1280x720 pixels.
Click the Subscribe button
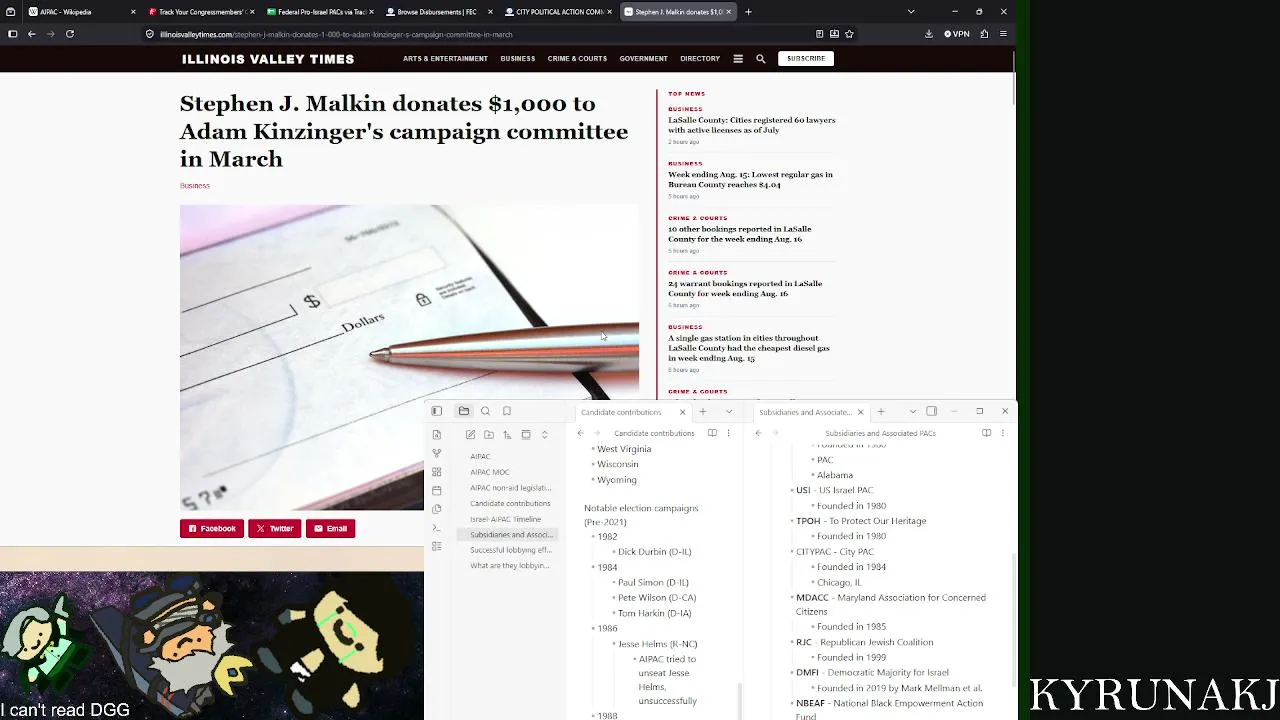pos(806,59)
